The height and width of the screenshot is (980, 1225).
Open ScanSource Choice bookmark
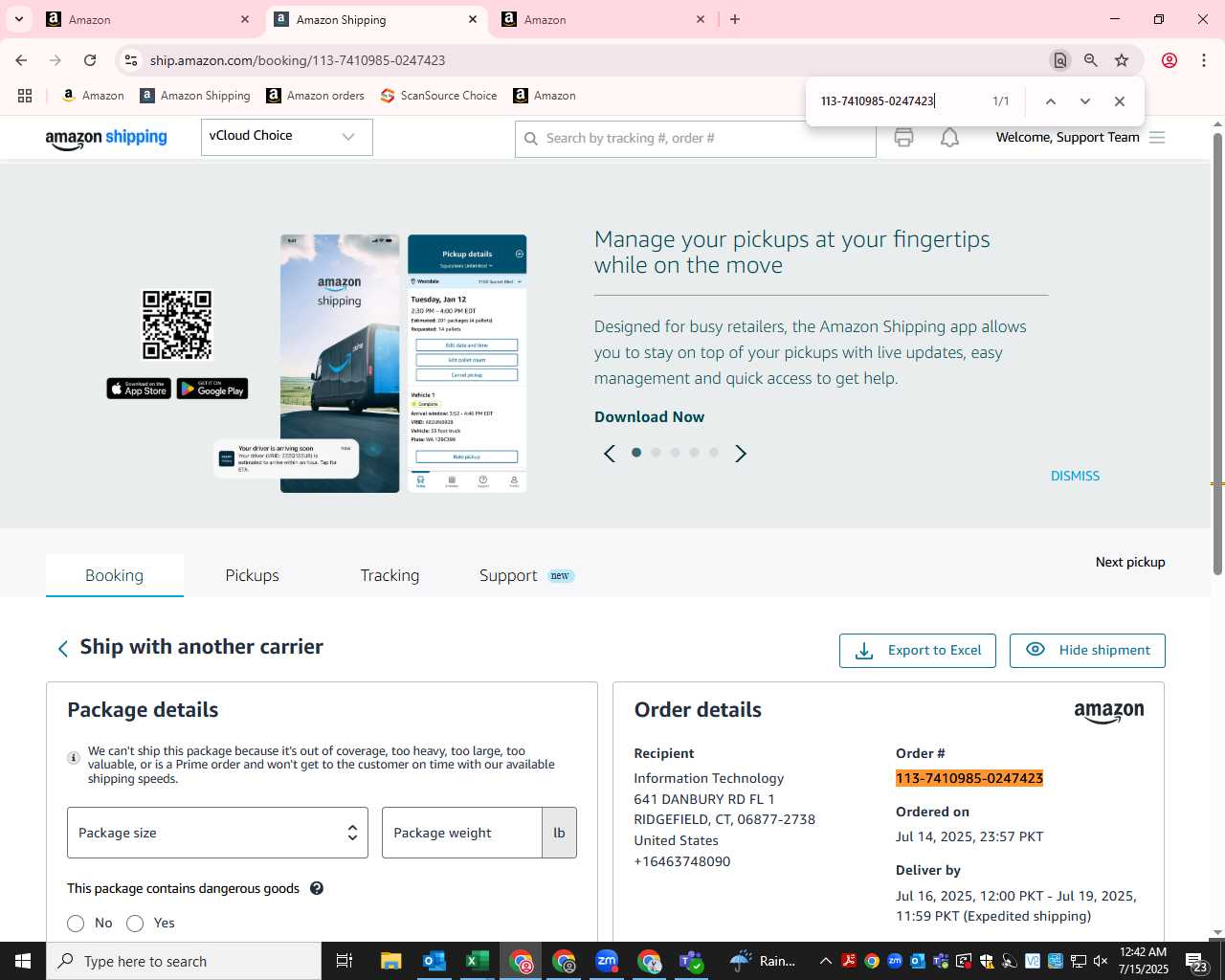coord(439,96)
